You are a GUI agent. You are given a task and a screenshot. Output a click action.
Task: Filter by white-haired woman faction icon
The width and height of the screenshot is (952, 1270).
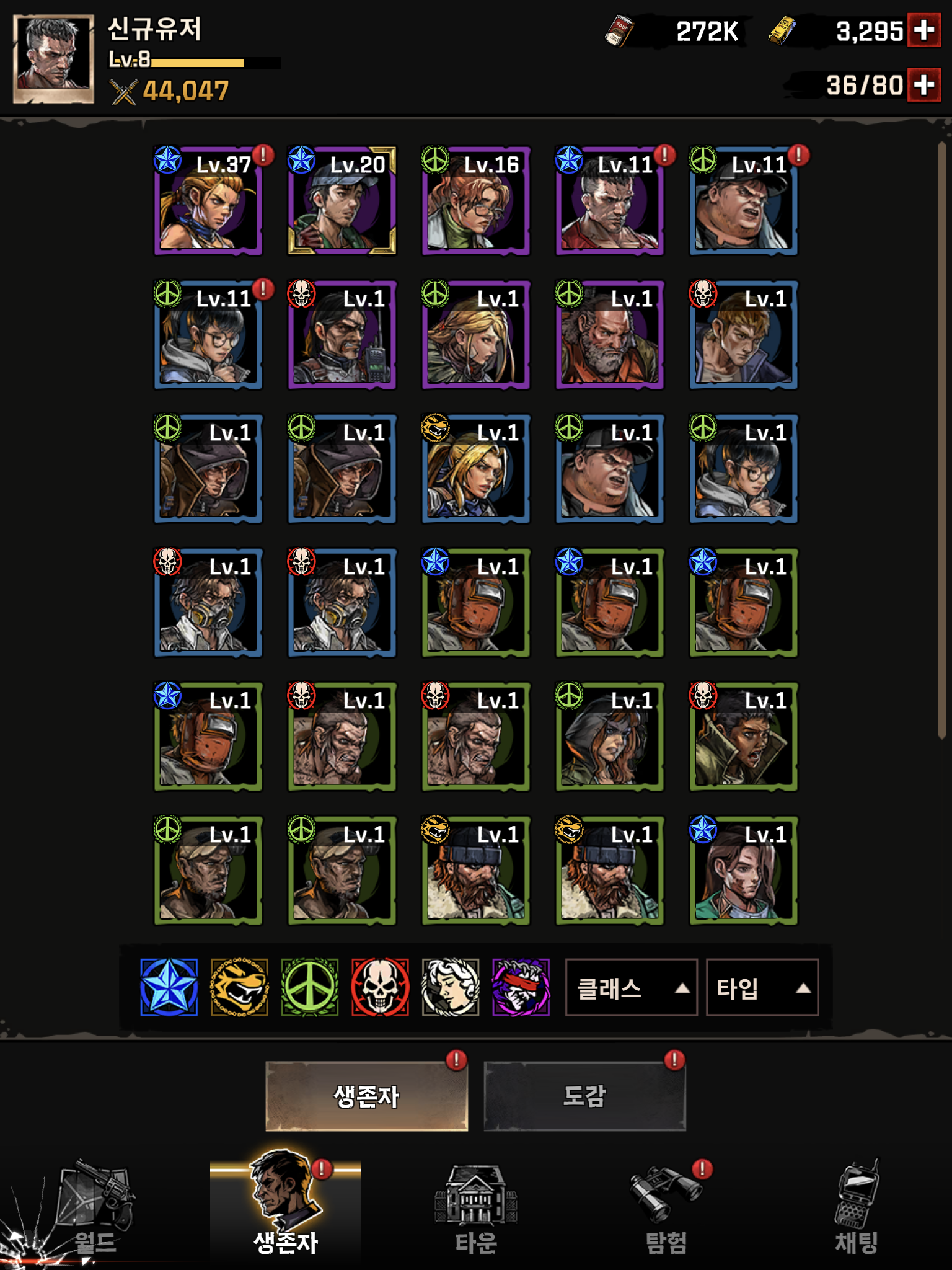(451, 987)
